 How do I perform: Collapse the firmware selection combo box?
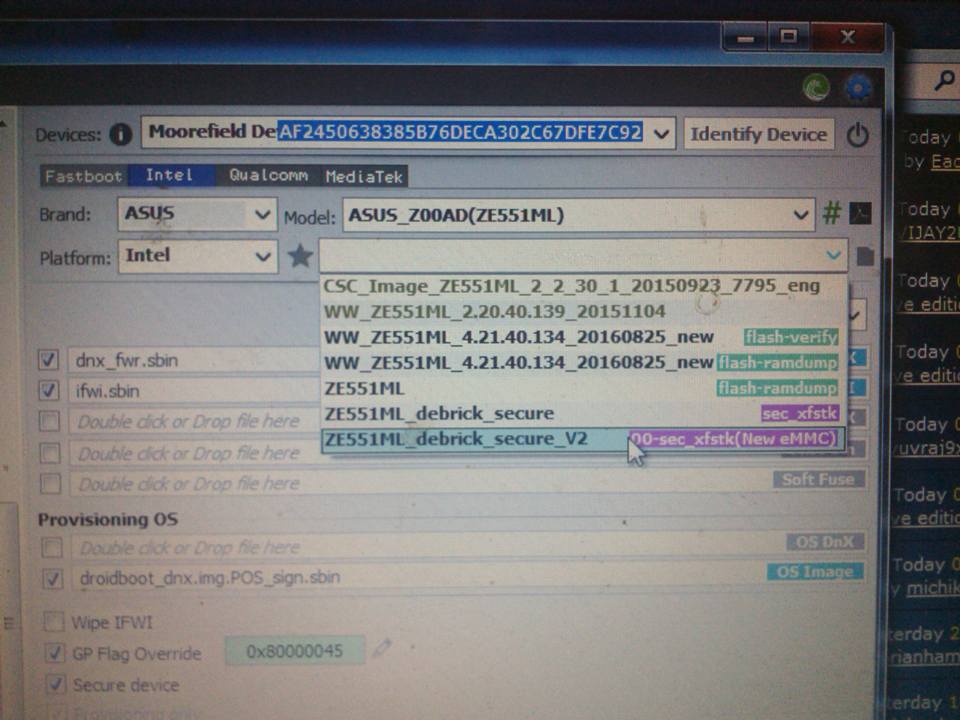833,255
